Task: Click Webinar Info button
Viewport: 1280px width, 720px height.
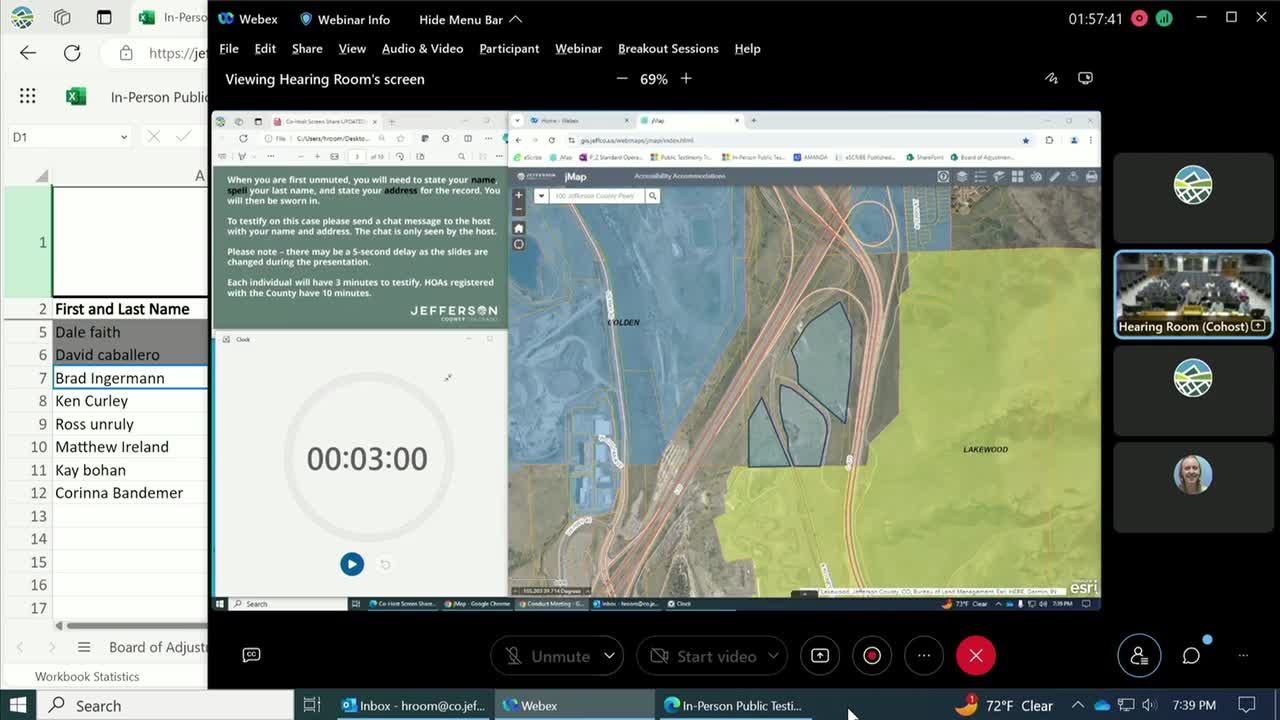Action: (x=345, y=19)
